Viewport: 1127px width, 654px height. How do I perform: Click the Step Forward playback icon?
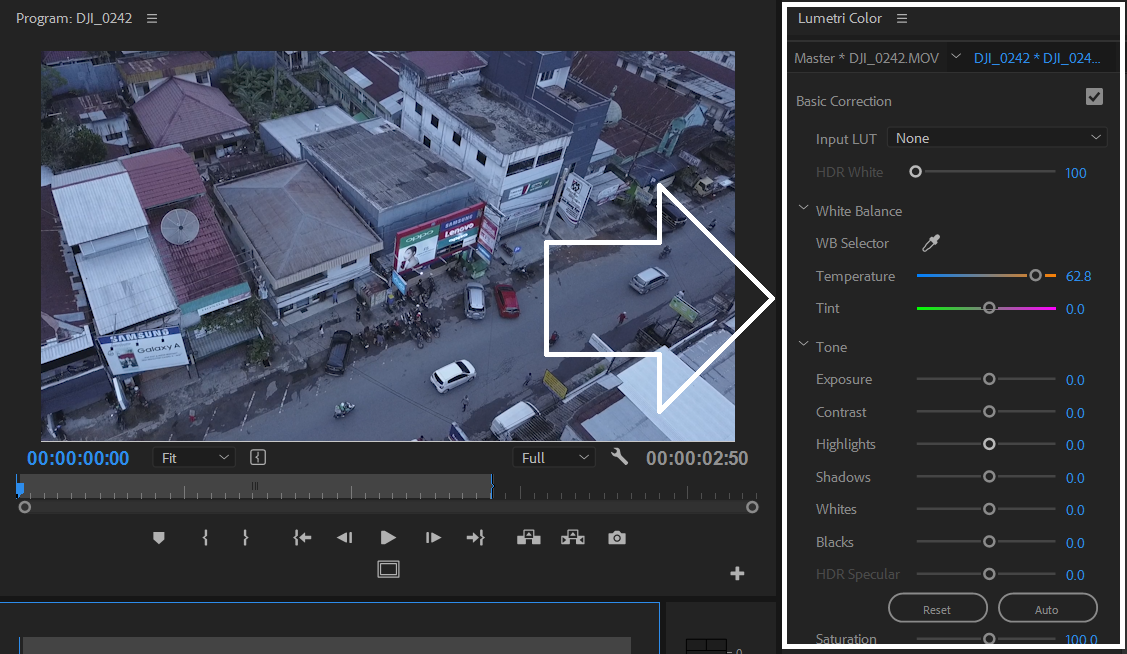[432, 537]
